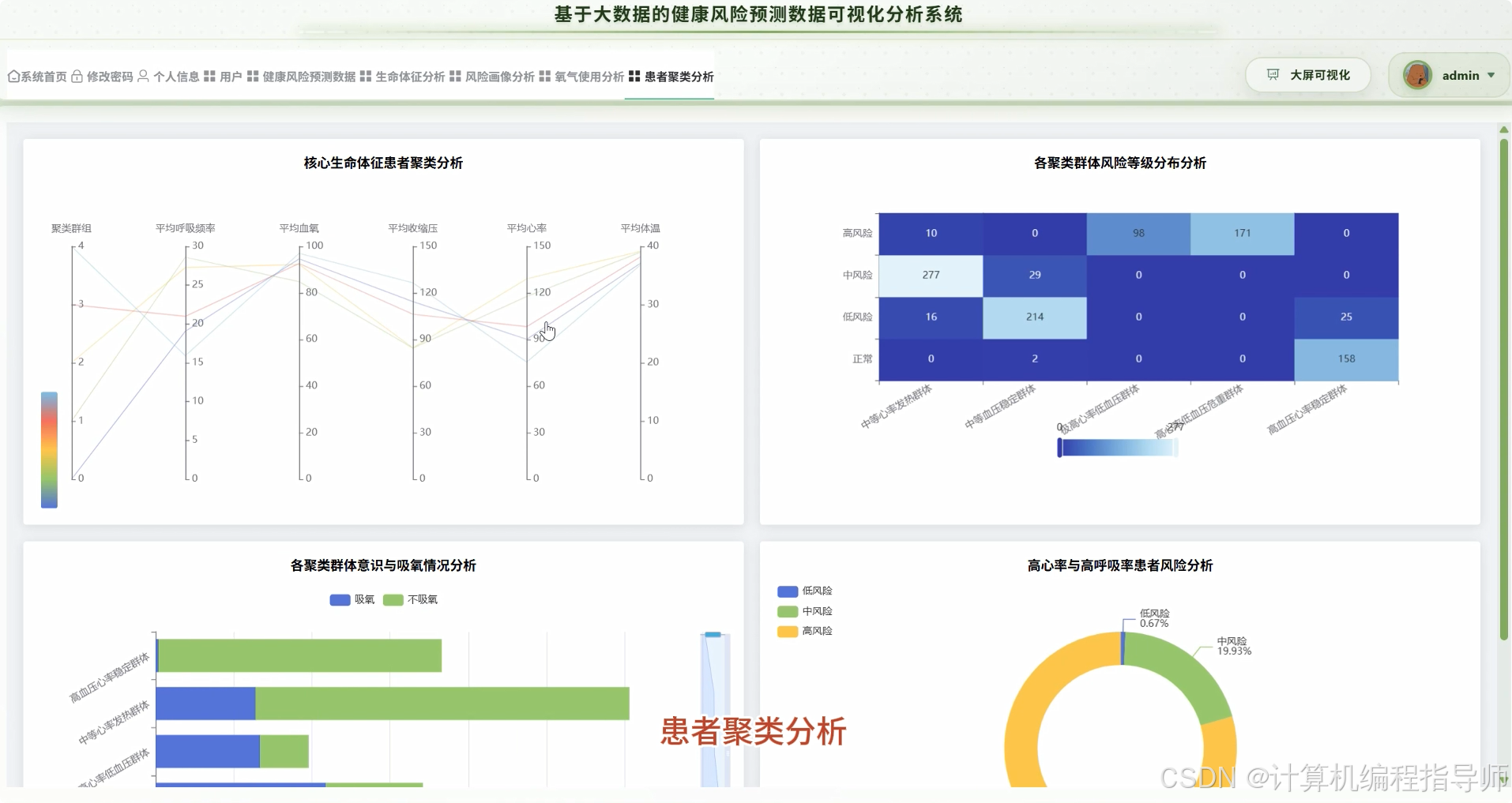Screen dimensions: 1512x803
Task: Click the admin user avatar
Action: pos(1418,75)
